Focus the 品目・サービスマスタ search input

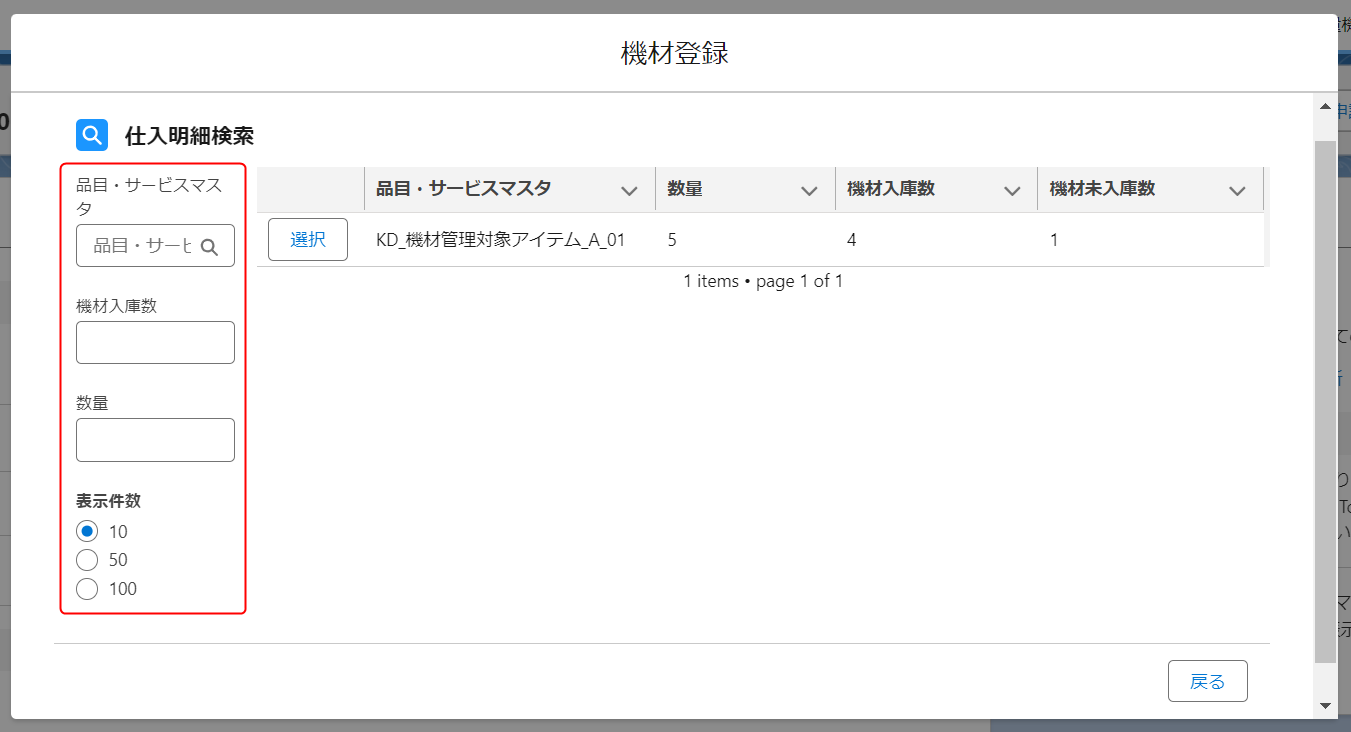[142, 246]
